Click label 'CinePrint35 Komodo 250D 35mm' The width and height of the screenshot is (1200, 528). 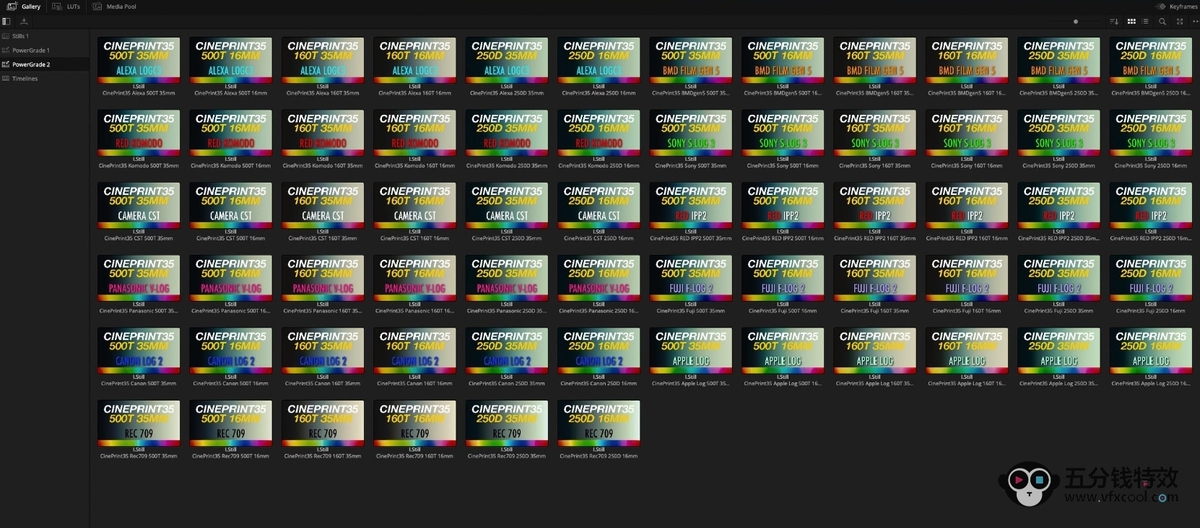(506, 165)
